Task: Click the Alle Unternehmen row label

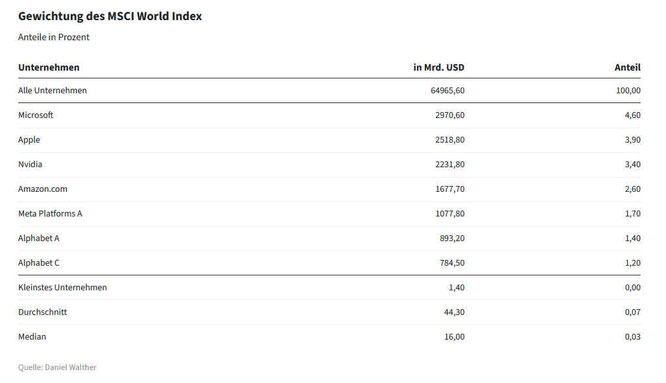Action: [x=52, y=90]
